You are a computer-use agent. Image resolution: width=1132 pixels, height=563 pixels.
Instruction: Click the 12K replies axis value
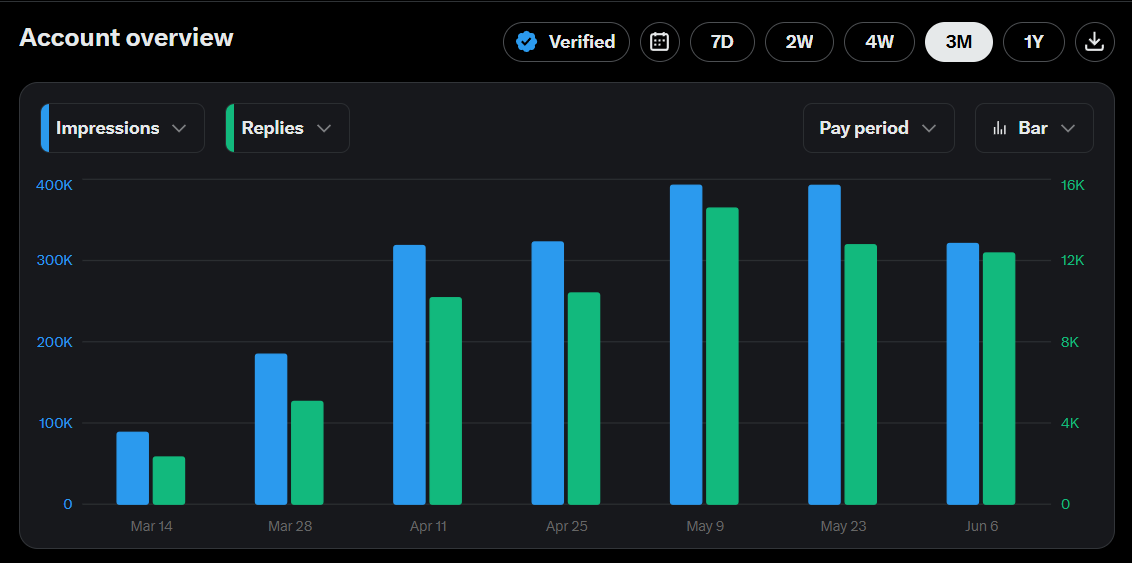click(x=1072, y=261)
